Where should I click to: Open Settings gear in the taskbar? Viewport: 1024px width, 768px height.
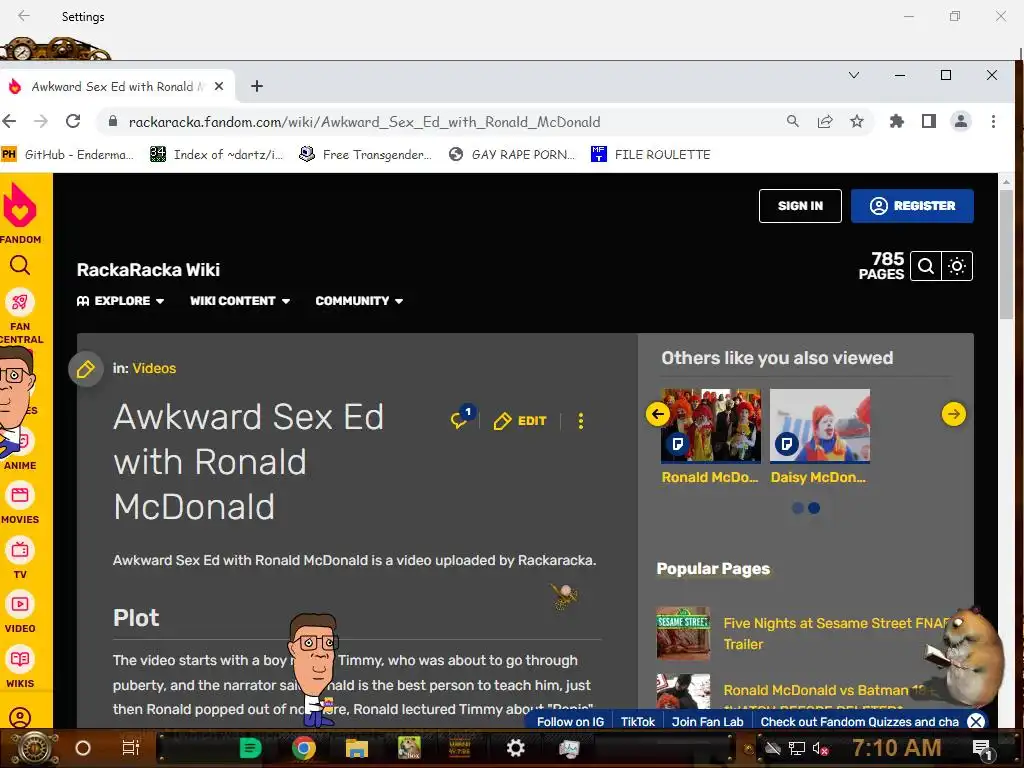tap(516, 748)
